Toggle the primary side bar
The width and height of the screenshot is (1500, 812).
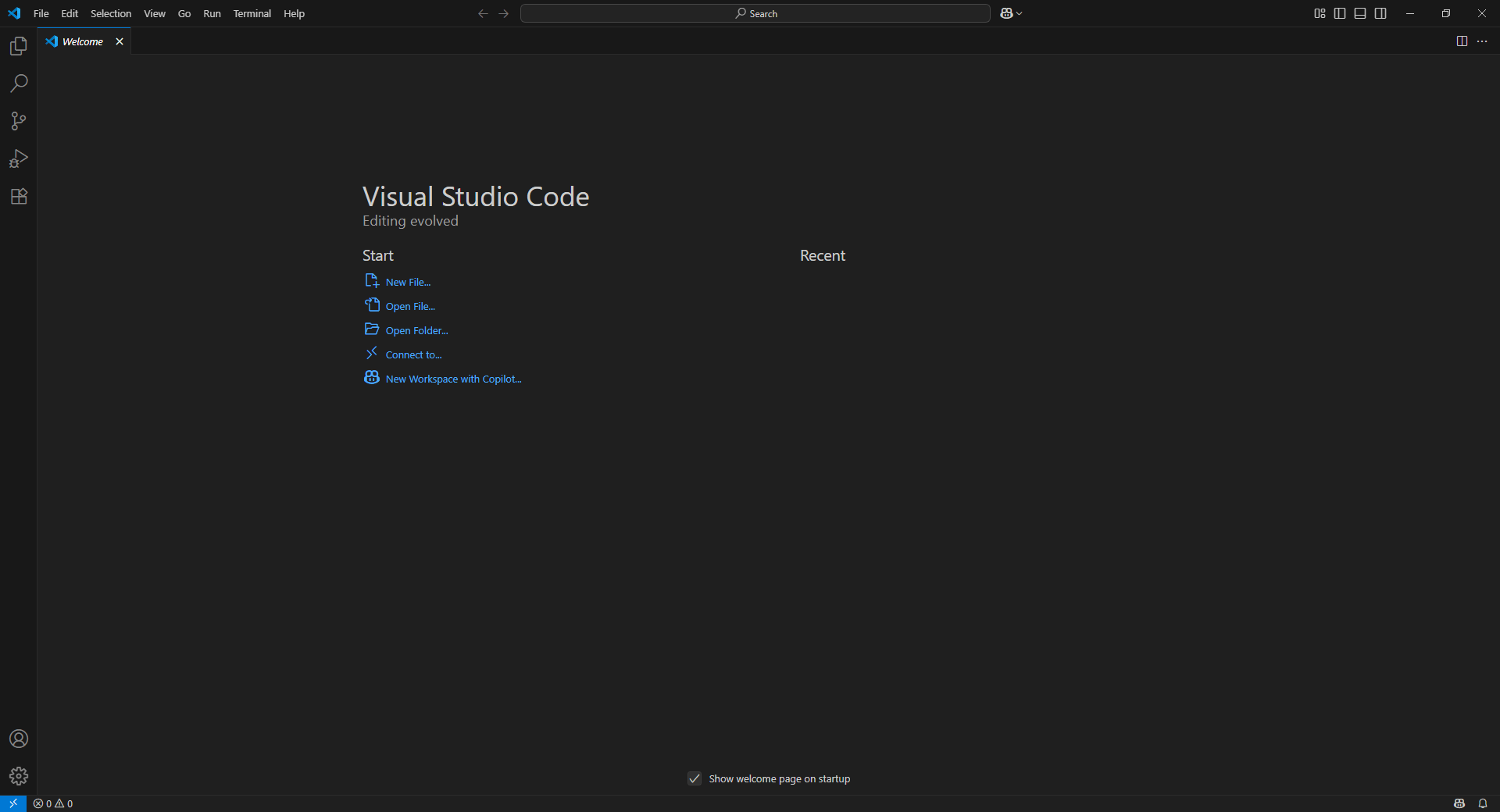point(1340,13)
